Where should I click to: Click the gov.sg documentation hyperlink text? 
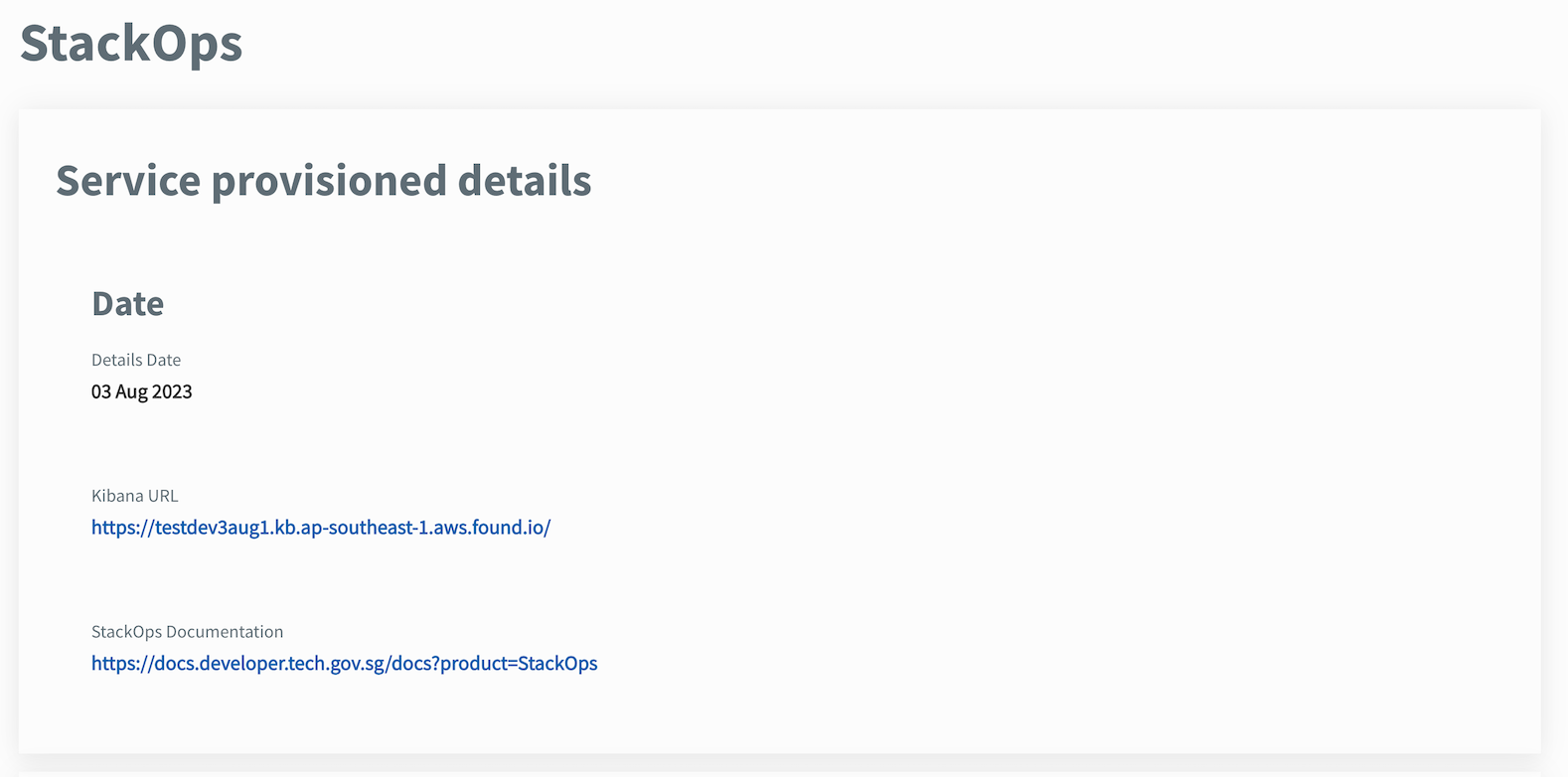pos(344,664)
